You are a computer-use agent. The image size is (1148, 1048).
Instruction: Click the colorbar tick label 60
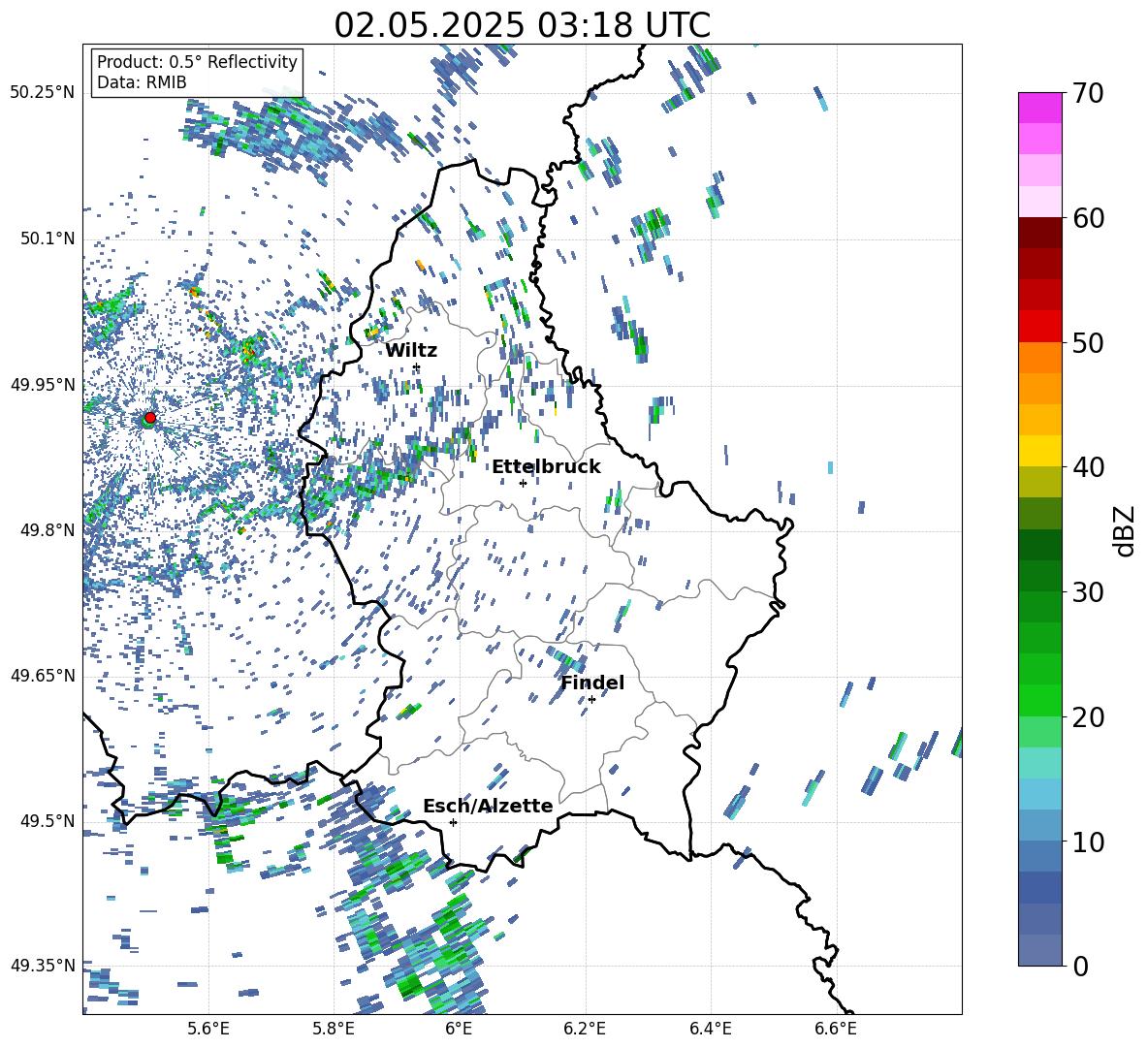pos(1088,219)
